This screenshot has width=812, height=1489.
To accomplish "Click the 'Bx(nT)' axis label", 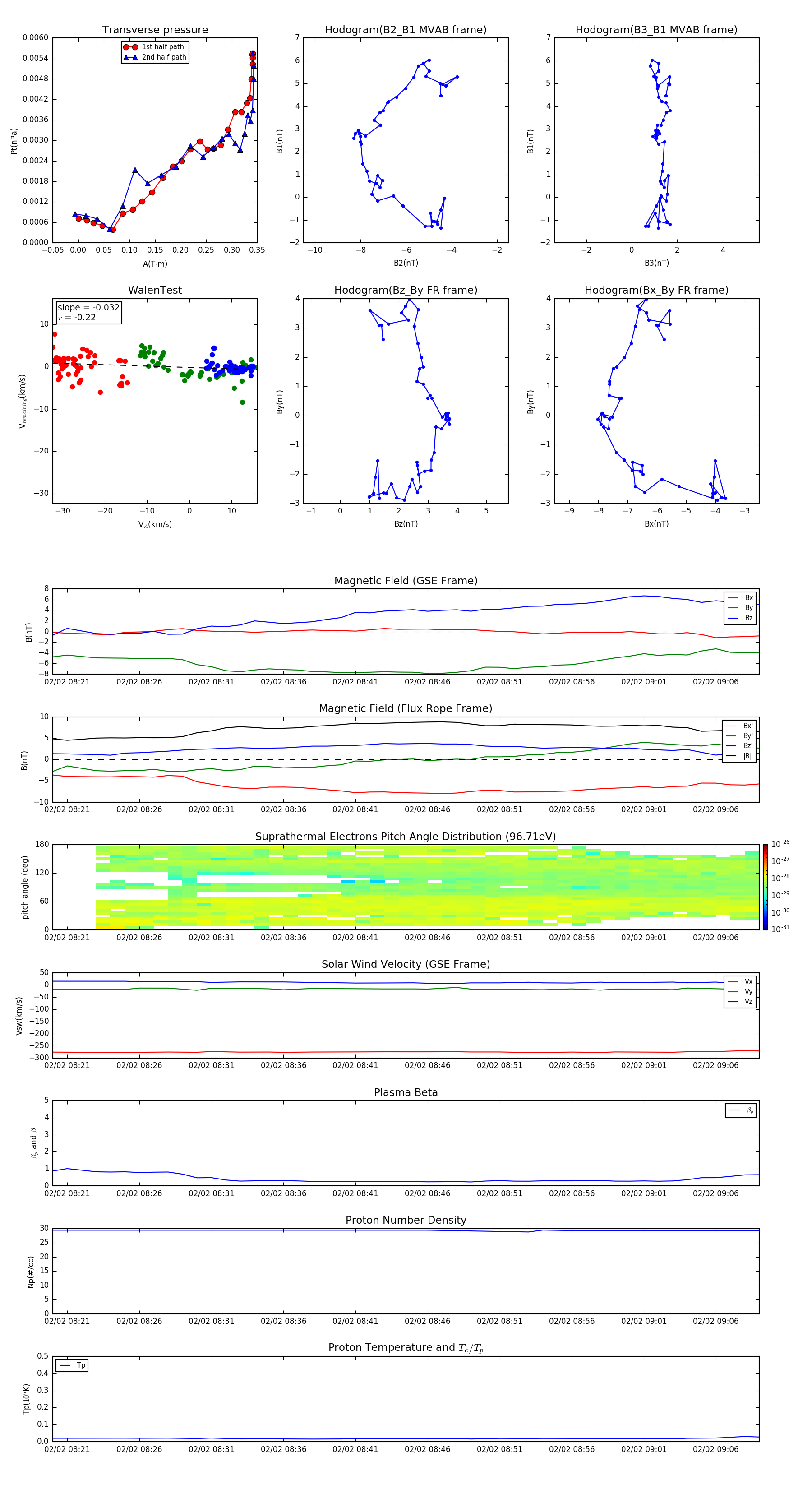I will pos(656,524).
